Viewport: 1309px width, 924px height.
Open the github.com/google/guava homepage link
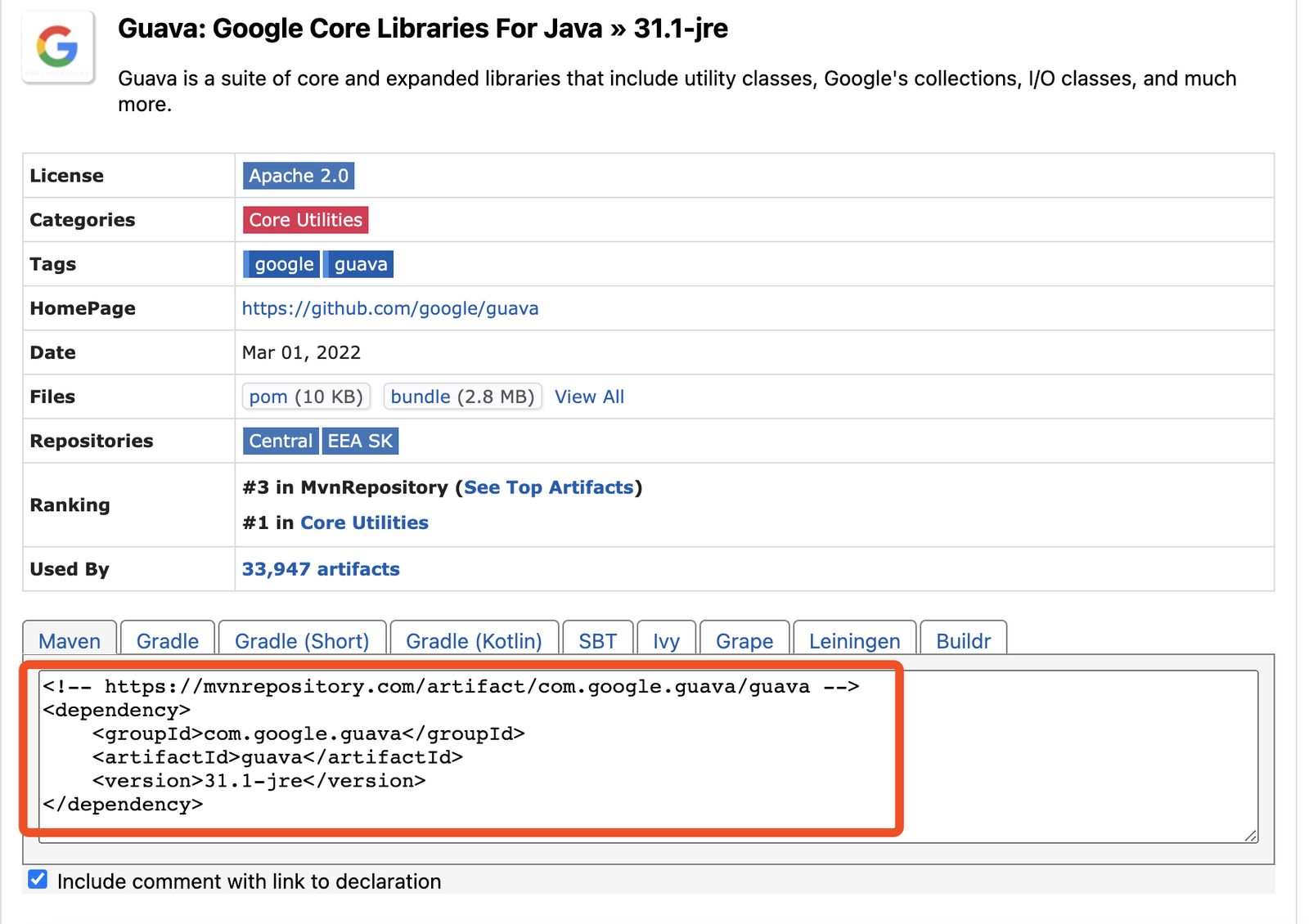pos(390,308)
